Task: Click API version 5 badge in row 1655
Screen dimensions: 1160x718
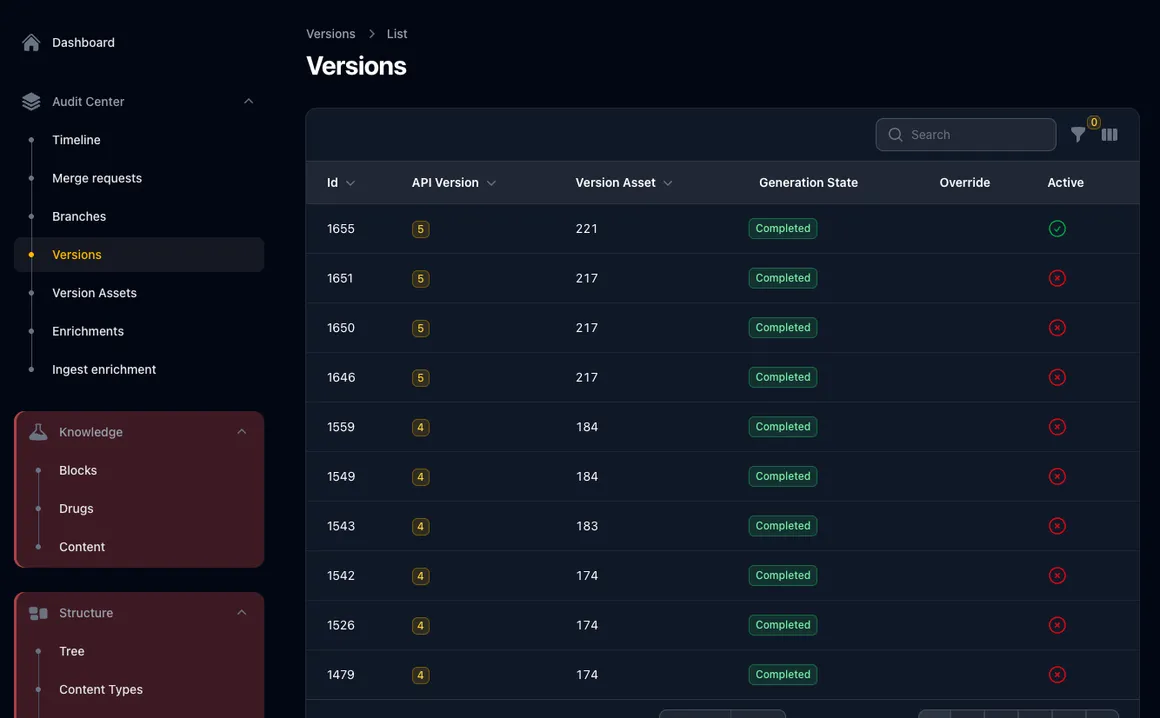Action: pos(420,229)
